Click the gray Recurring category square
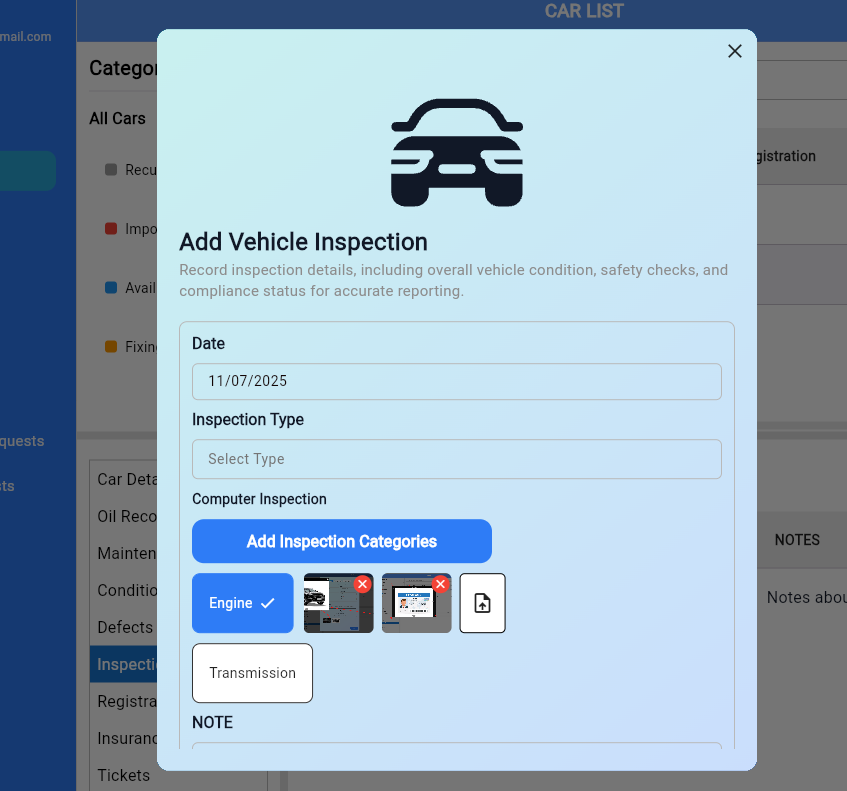Screen dimensions: 847x791 tap(111, 170)
